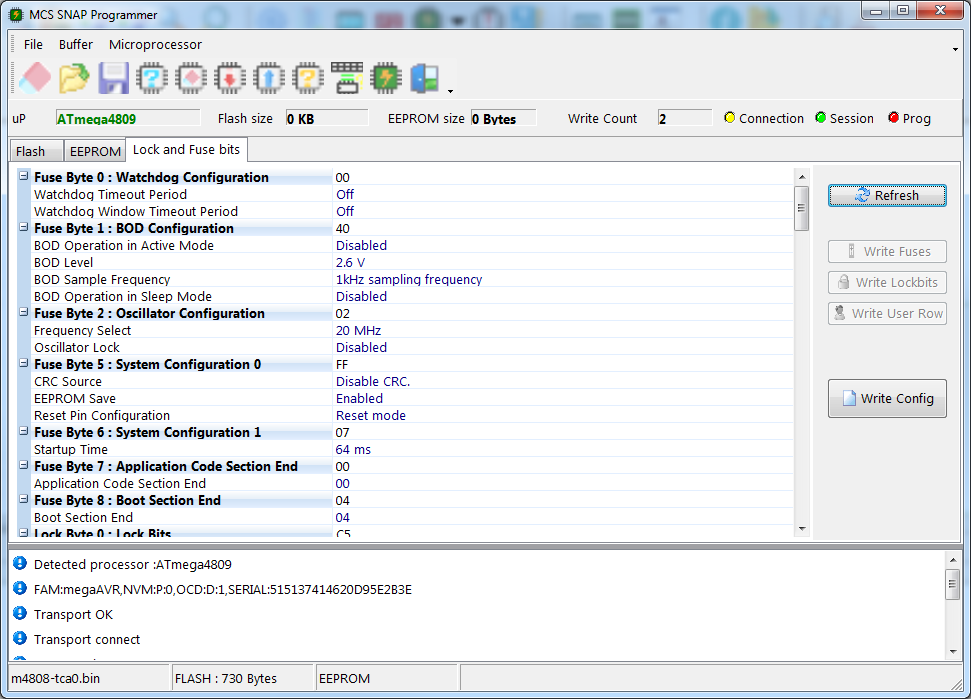The image size is (971, 699).
Task: Open a file with the folder icon
Action: click(74, 78)
